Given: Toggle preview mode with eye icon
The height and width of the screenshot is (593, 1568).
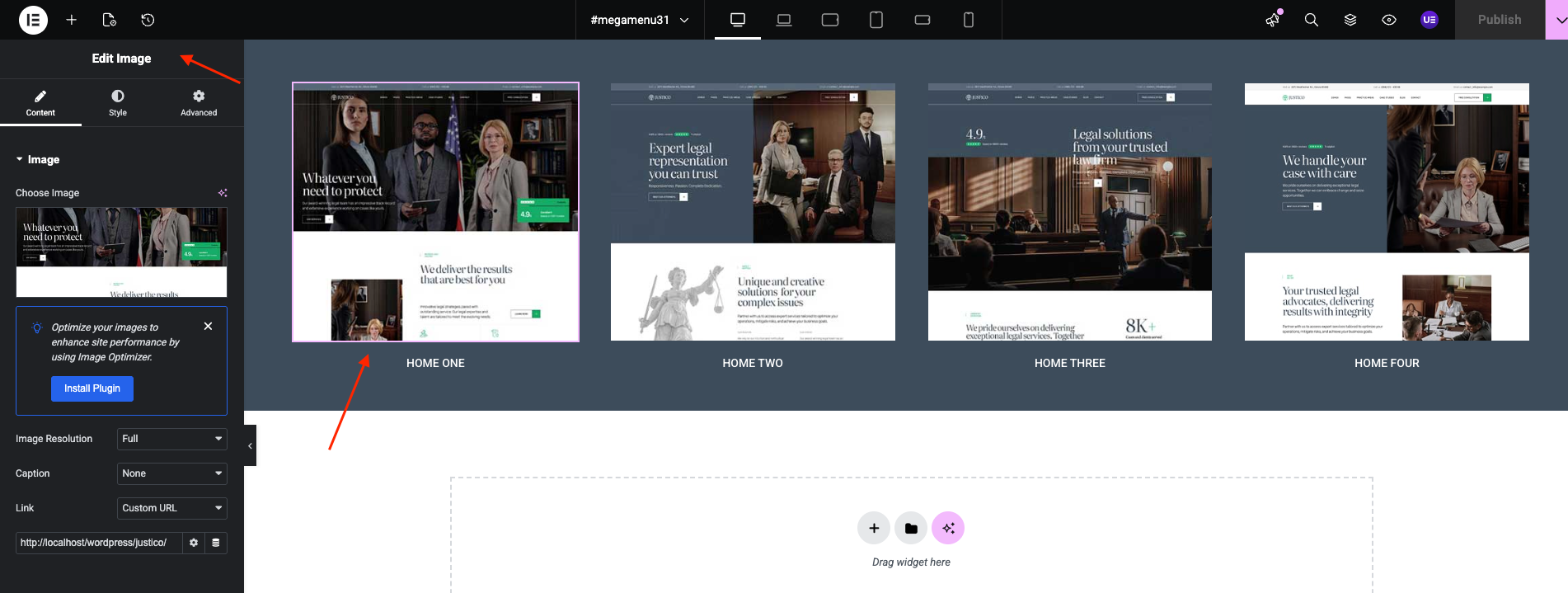Looking at the screenshot, I should pyautogui.click(x=1389, y=20).
